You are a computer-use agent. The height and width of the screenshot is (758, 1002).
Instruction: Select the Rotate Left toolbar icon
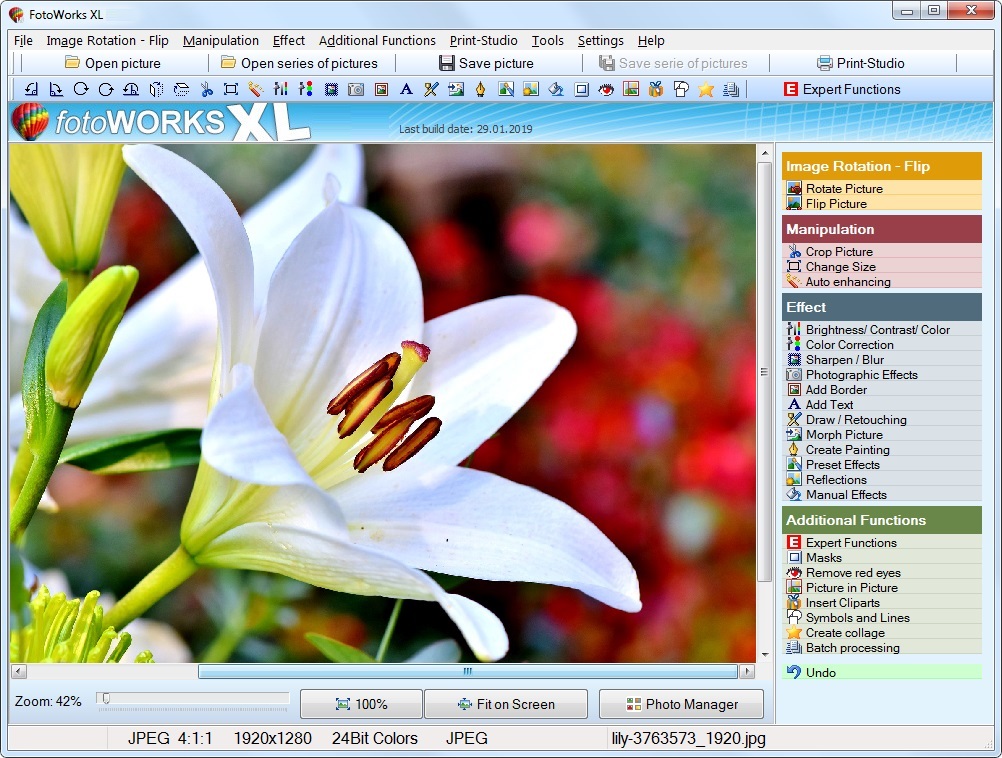click(30, 89)
